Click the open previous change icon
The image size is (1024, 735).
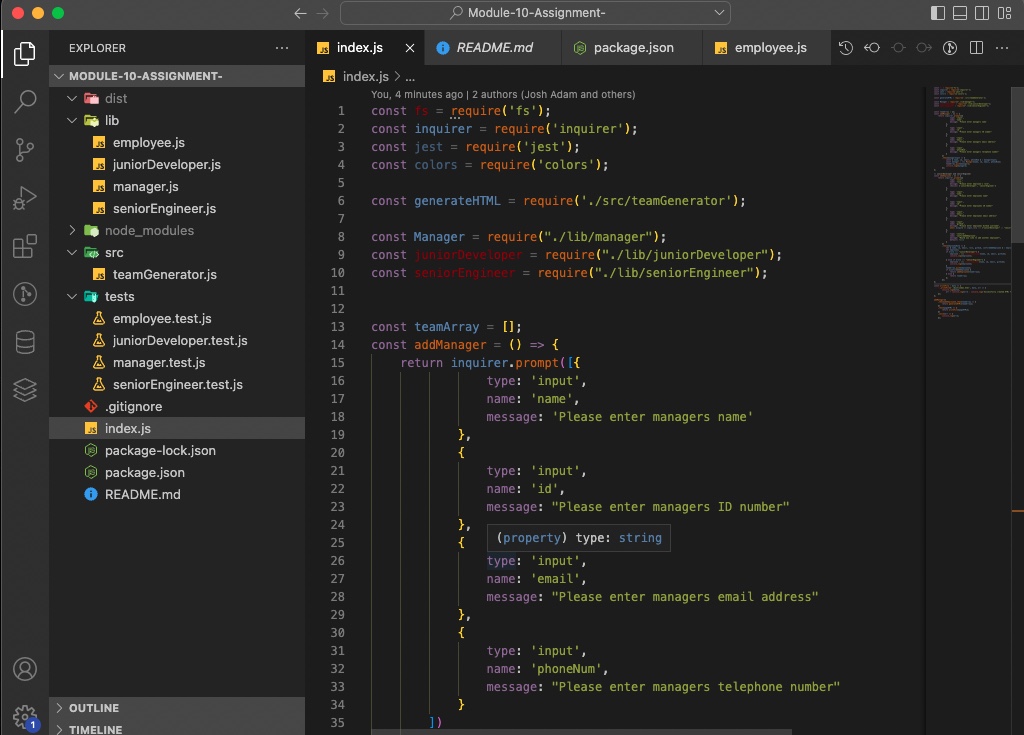(x=872, y=48)
